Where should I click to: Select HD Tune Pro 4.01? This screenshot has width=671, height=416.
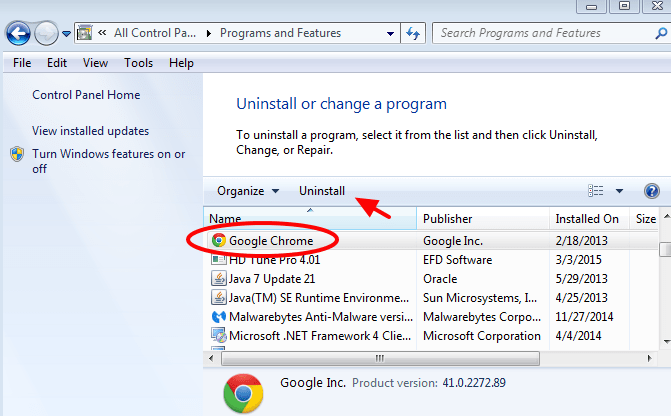tap(274, 260)
